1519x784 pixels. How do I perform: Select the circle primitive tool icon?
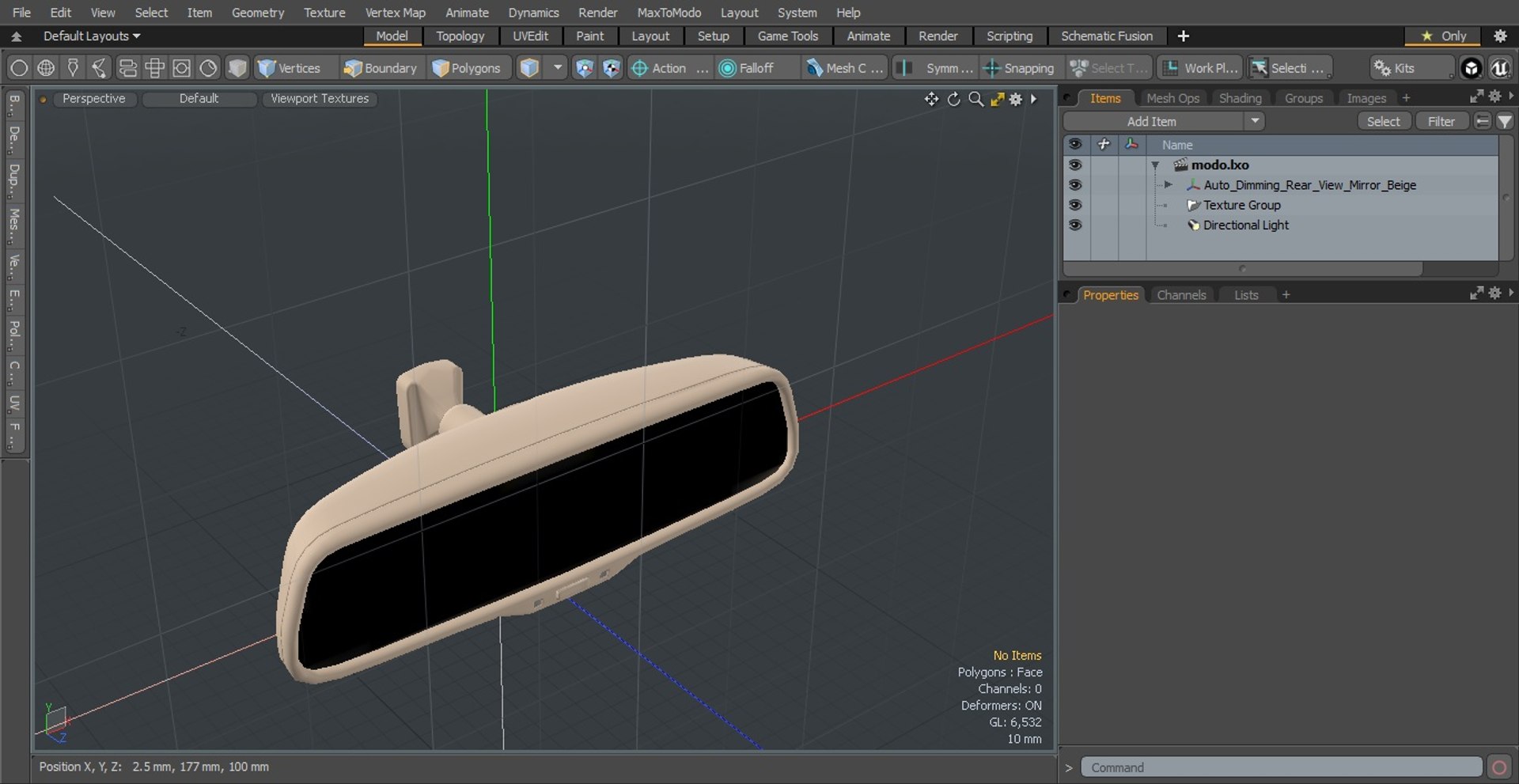click(x=19, y=68)
